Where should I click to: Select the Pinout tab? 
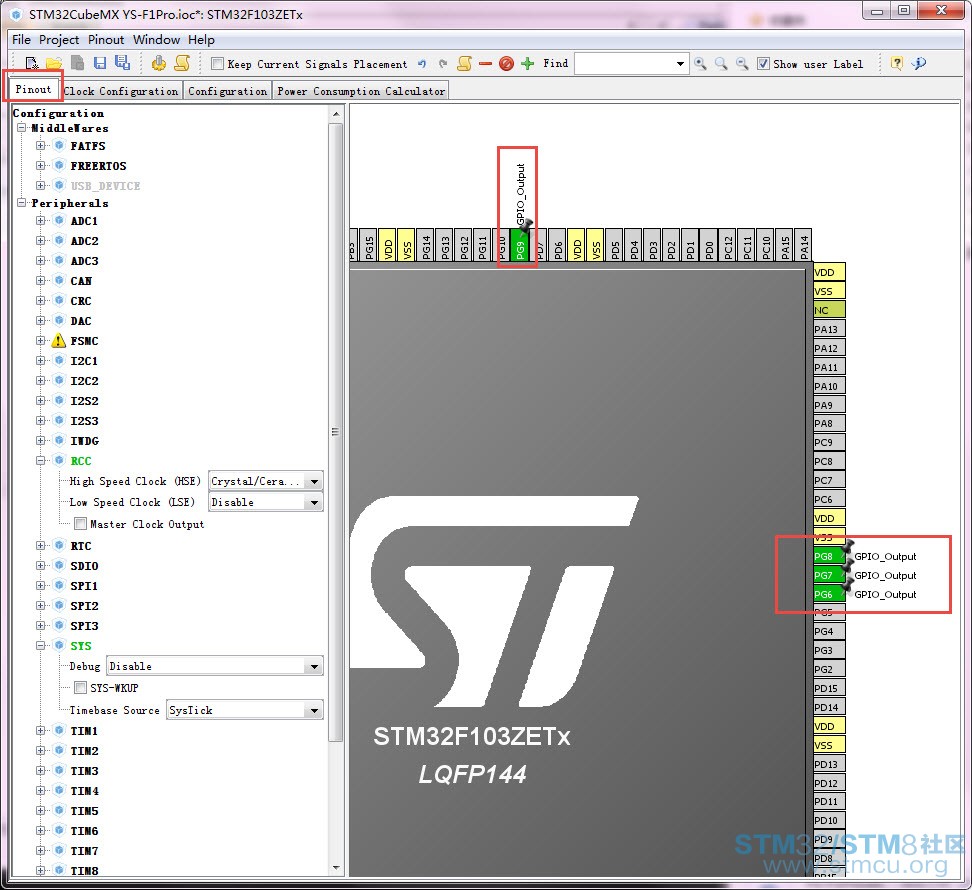[33, 89]
